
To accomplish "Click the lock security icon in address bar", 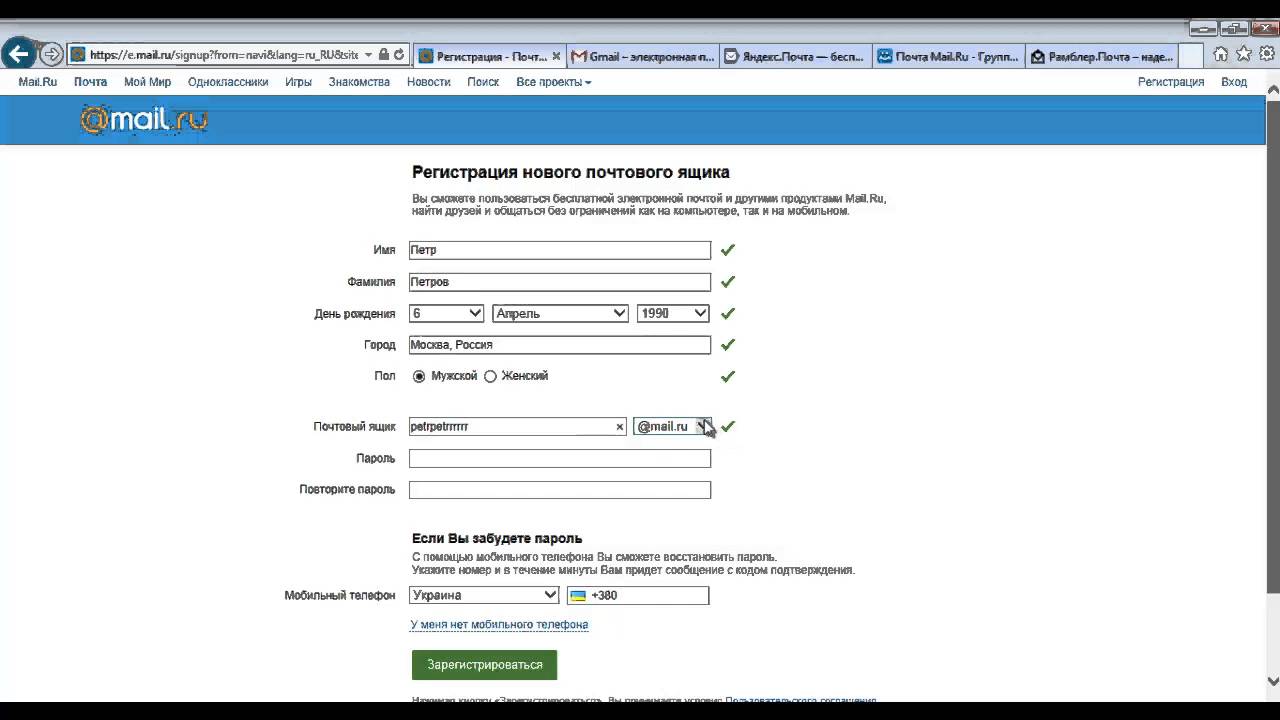I will [x=384, y=55].
